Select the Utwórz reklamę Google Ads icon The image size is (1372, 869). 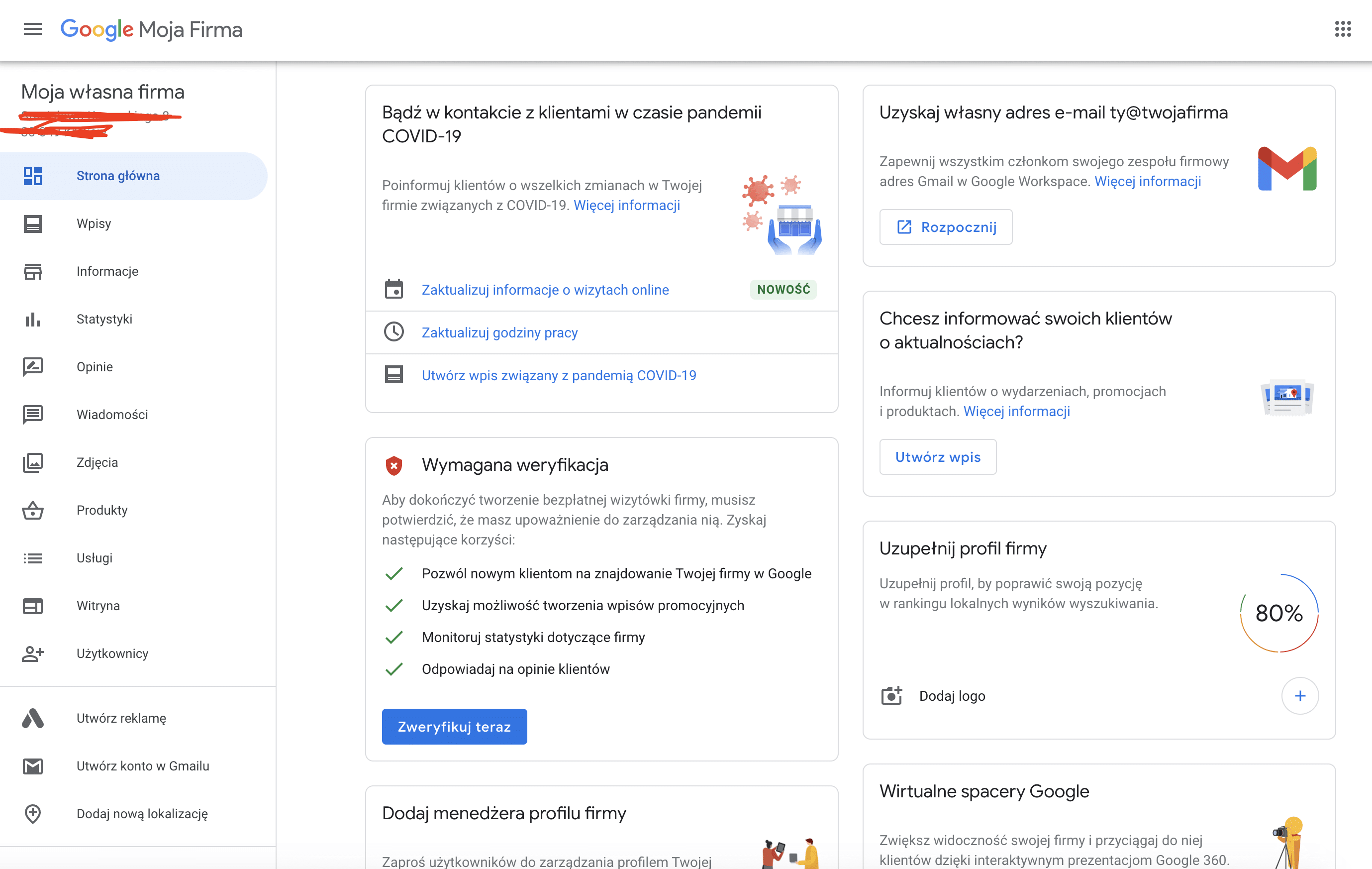pos(32,719)
